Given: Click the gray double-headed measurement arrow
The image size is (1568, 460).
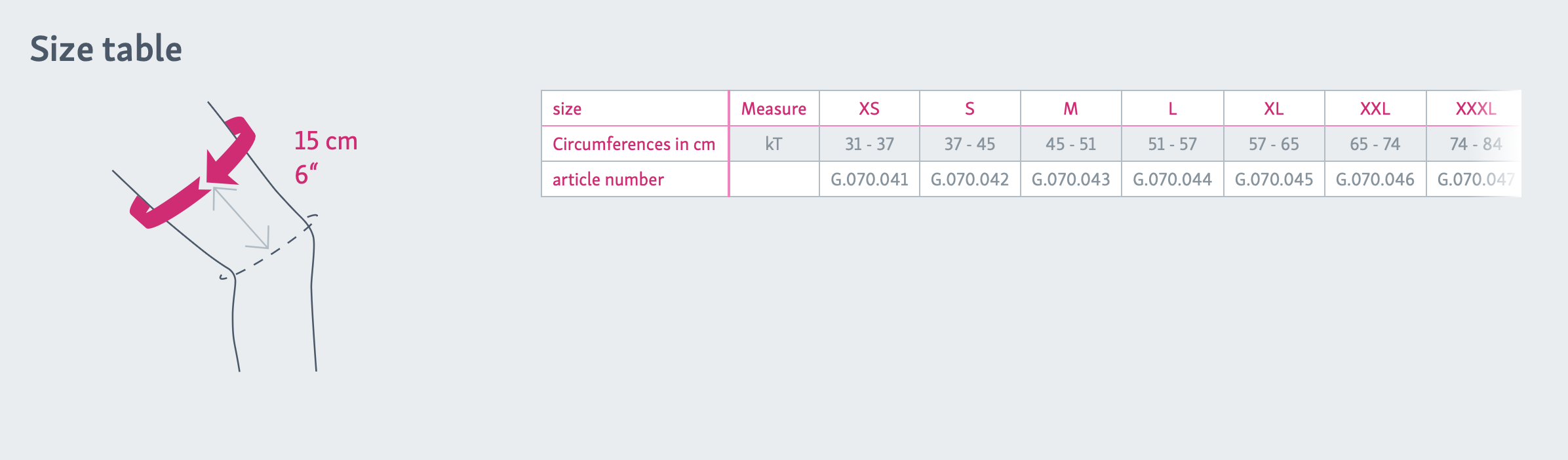Looking at the screenshot, I should coord(241,218).
